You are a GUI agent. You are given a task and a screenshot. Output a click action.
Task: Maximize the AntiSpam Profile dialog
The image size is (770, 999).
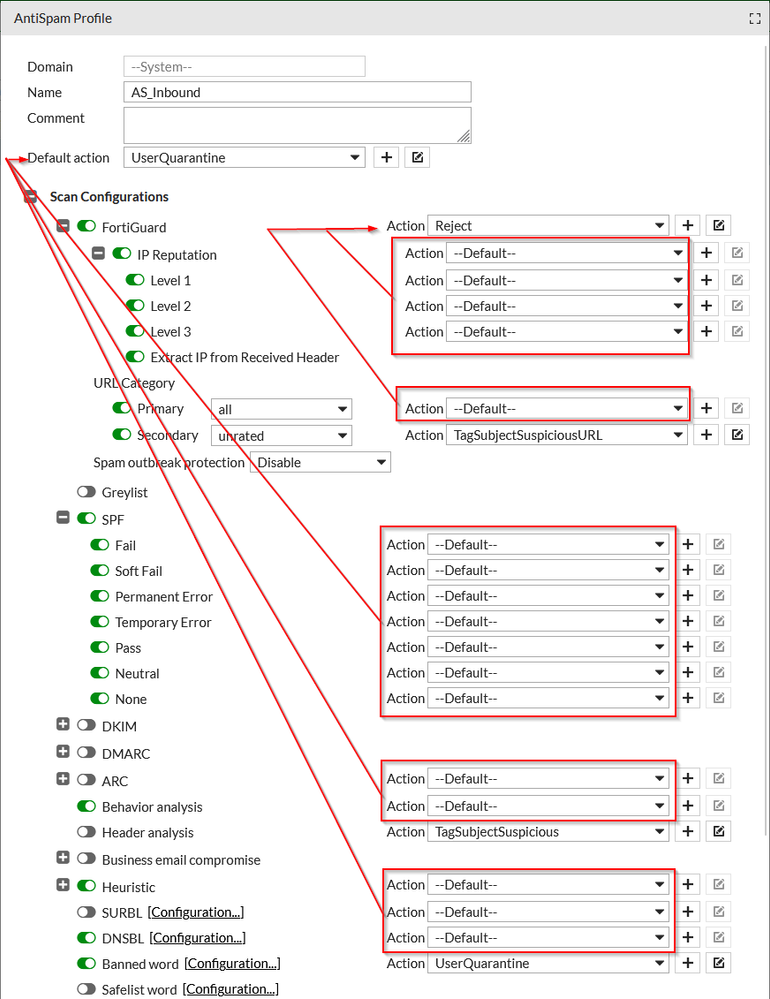755,19
